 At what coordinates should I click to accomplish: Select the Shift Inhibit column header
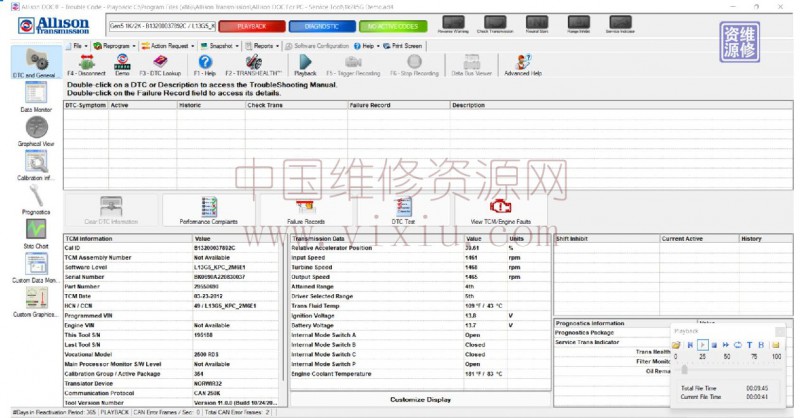tap(607, 239)
